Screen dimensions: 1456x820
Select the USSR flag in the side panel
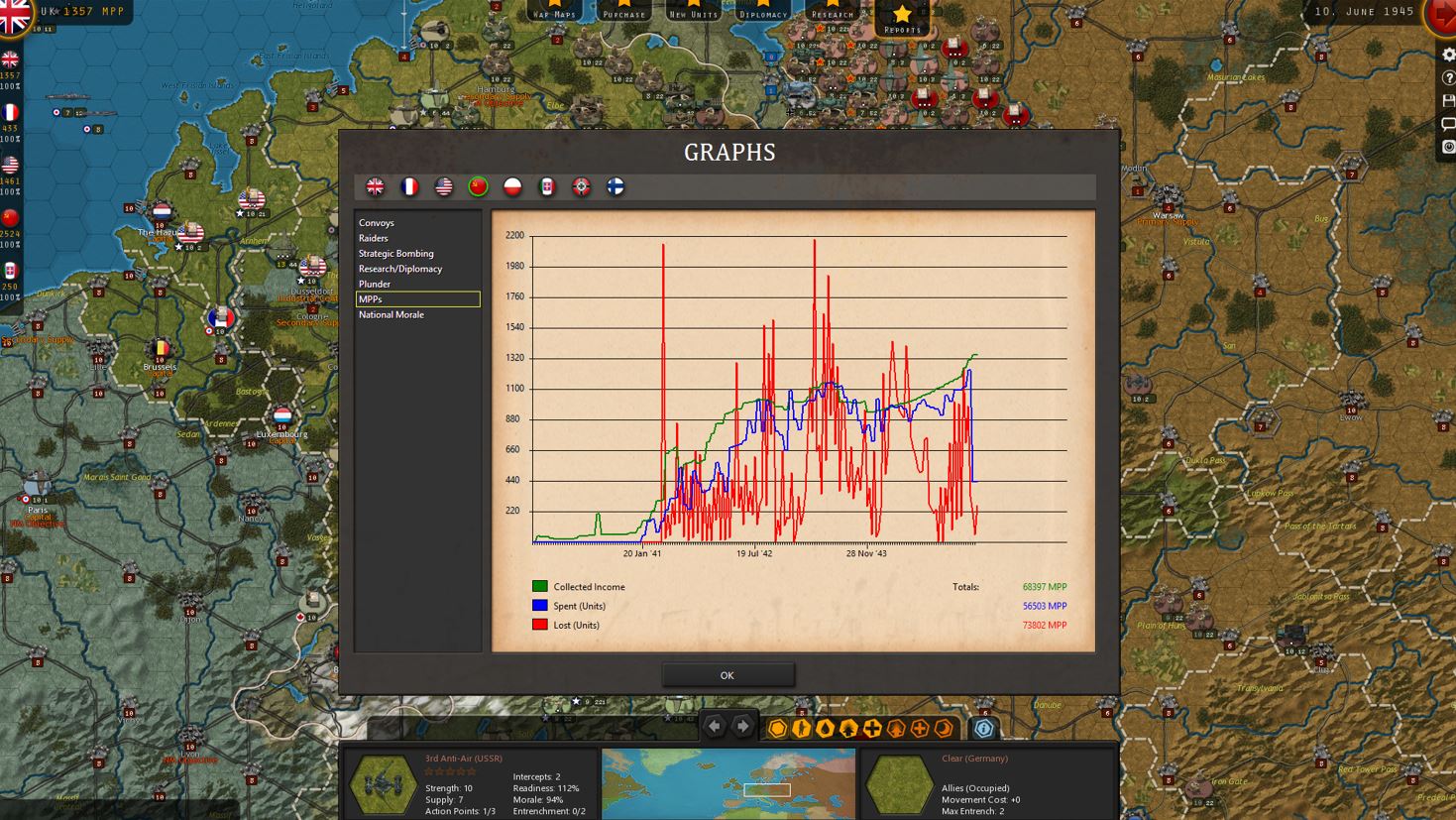(10, 217)
